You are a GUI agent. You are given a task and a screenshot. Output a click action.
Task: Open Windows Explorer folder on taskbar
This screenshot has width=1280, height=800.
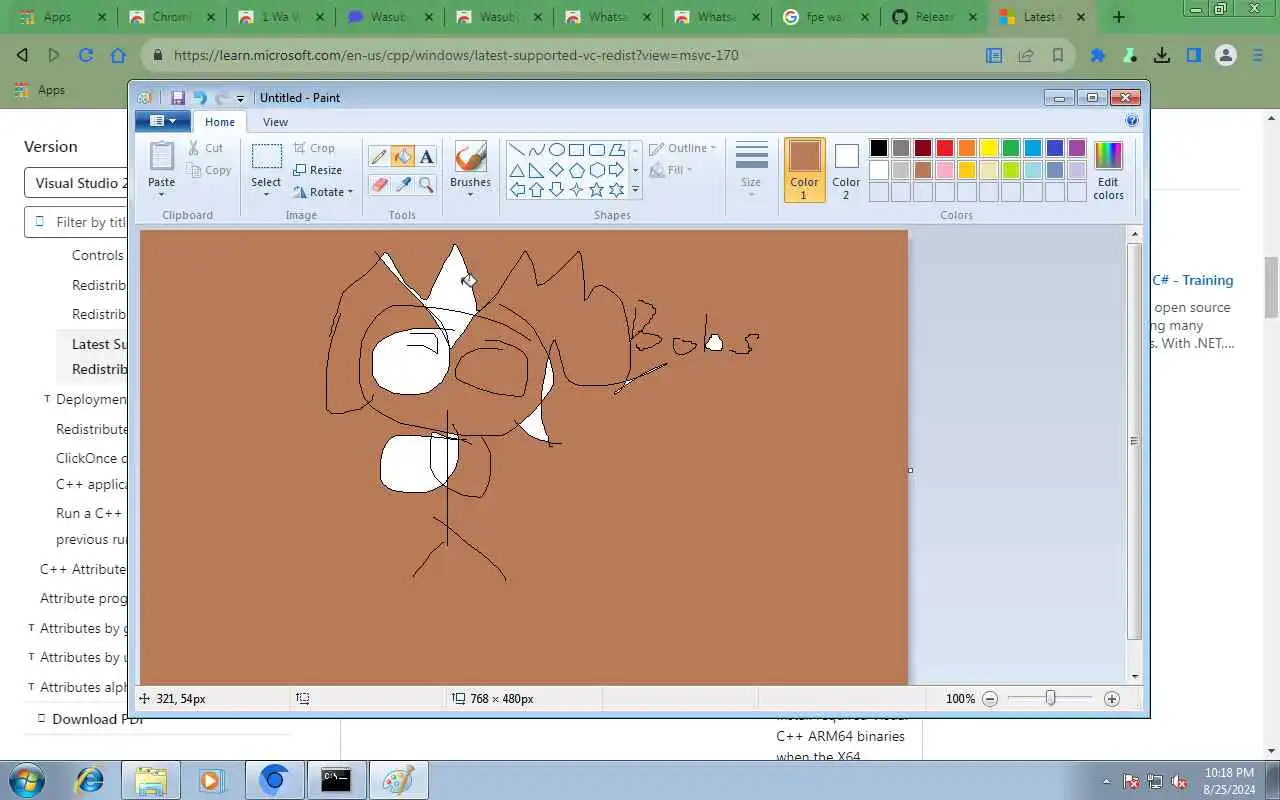pyautogui.click(x=150, y=780)
